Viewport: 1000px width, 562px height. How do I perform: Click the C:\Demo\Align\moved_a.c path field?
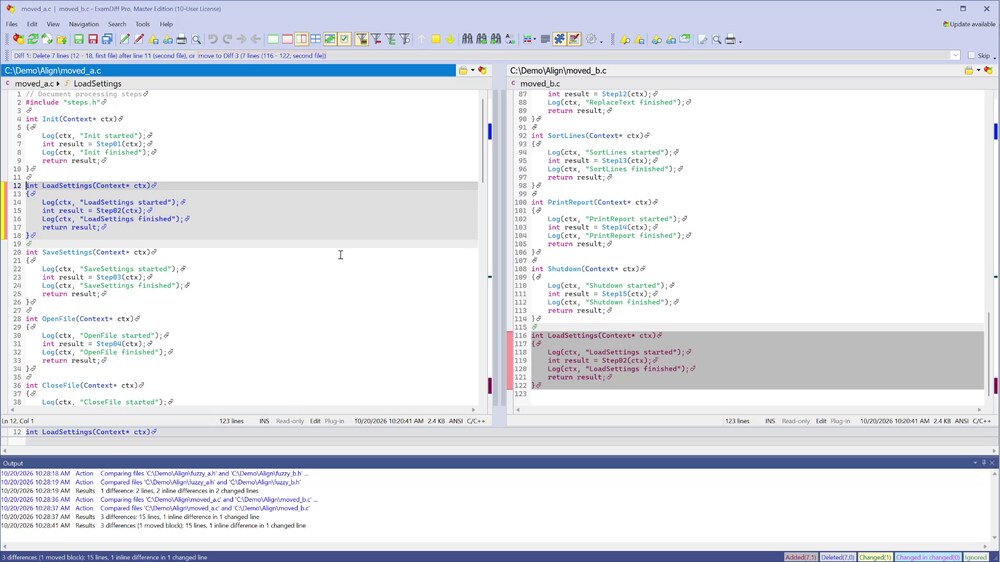tap(228, 71)
